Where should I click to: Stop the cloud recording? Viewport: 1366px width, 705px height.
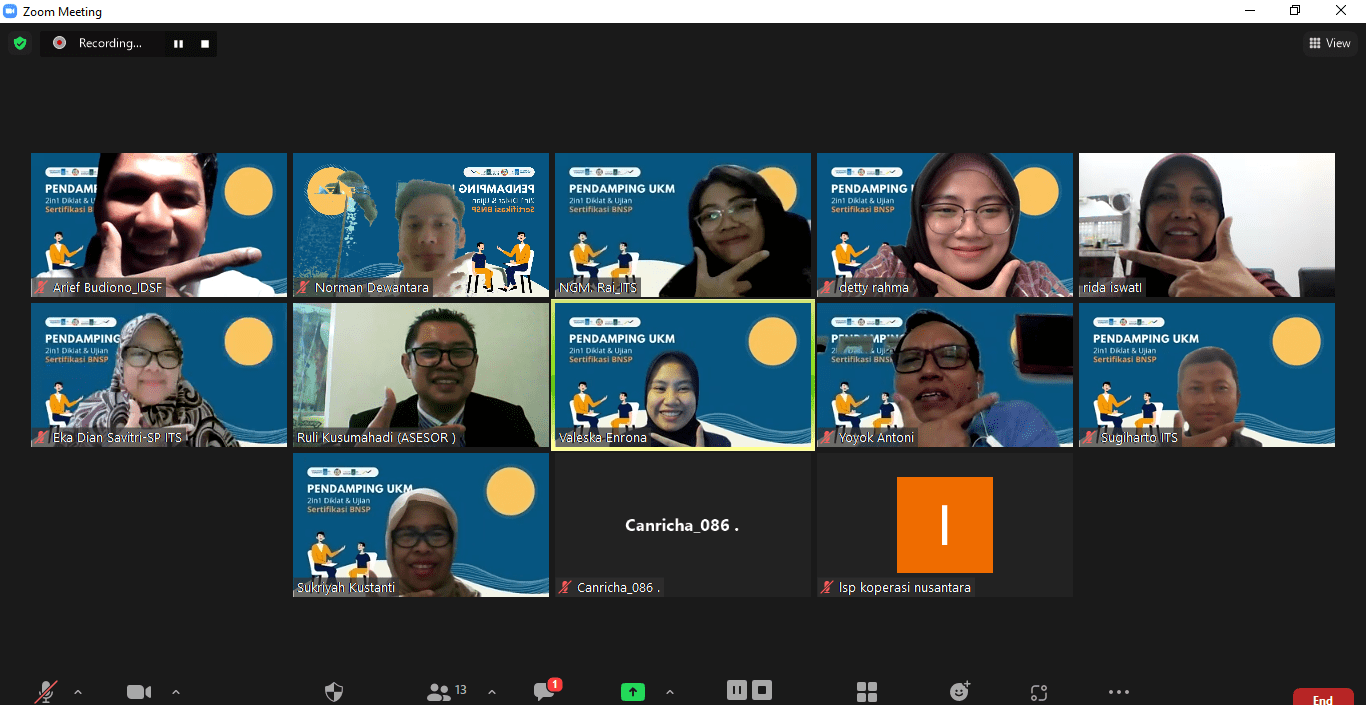tap(763, 690)
